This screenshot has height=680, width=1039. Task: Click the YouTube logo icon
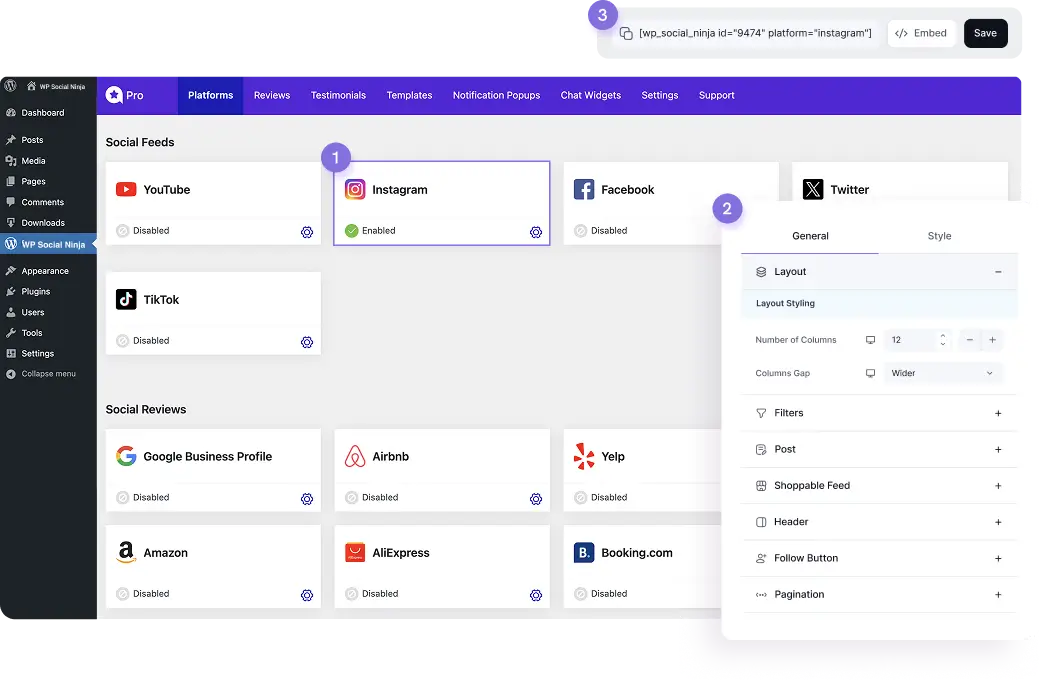[x=126, y=190]
